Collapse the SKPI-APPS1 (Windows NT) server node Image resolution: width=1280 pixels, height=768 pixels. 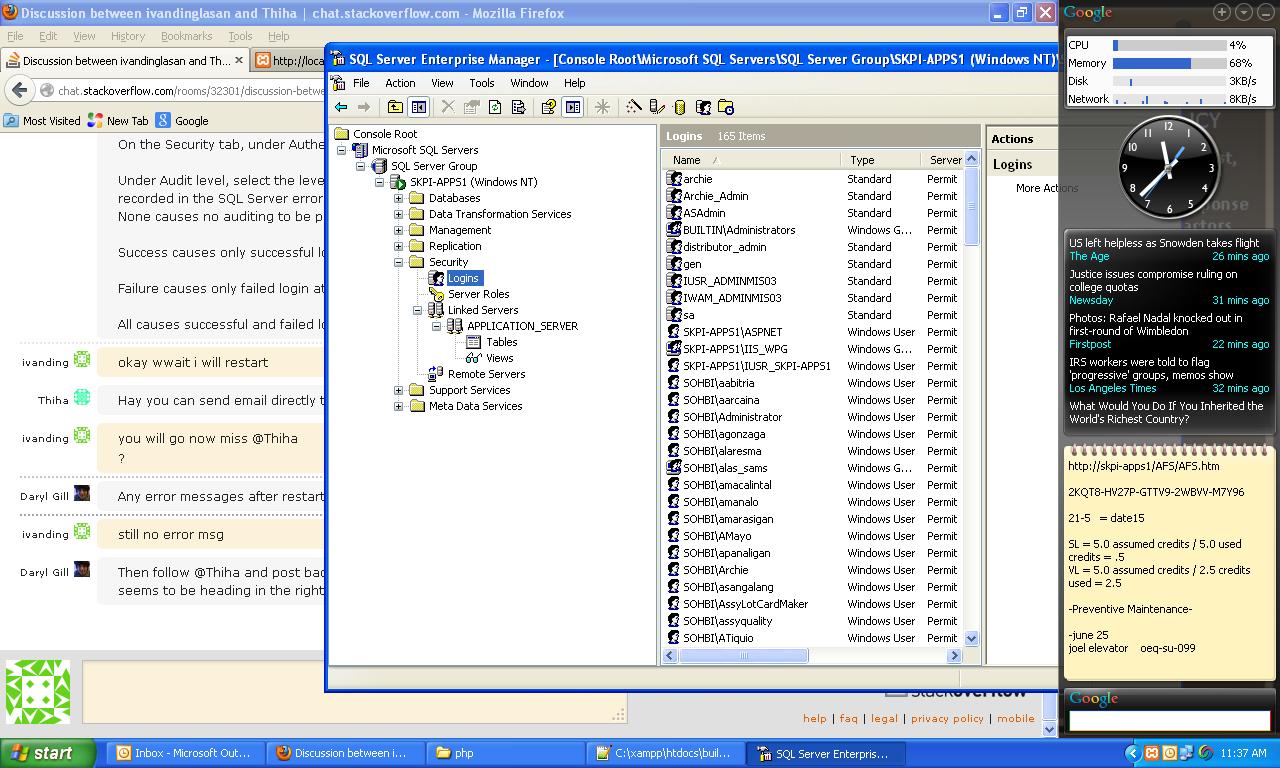[379, 182]
